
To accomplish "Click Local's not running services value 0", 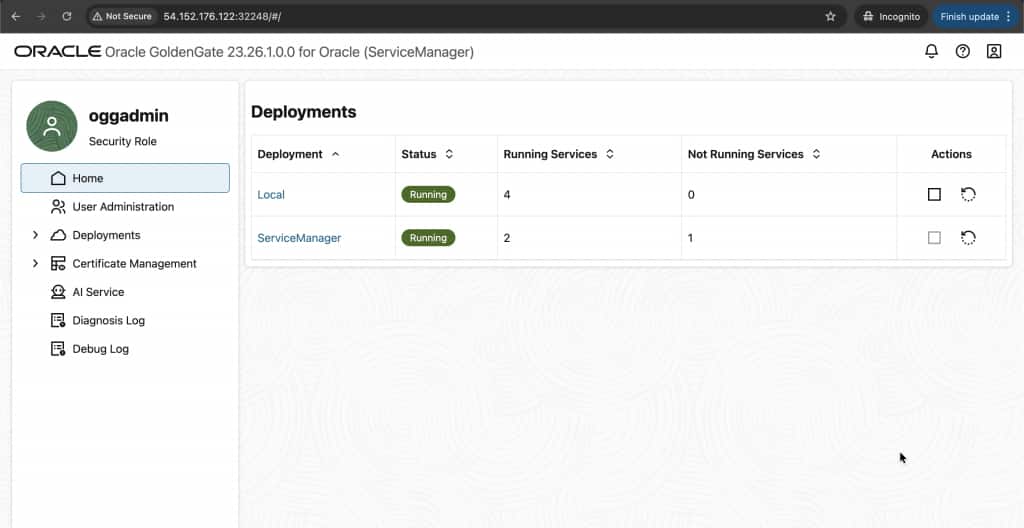I will pyautogui.click(x=691, y=195).
